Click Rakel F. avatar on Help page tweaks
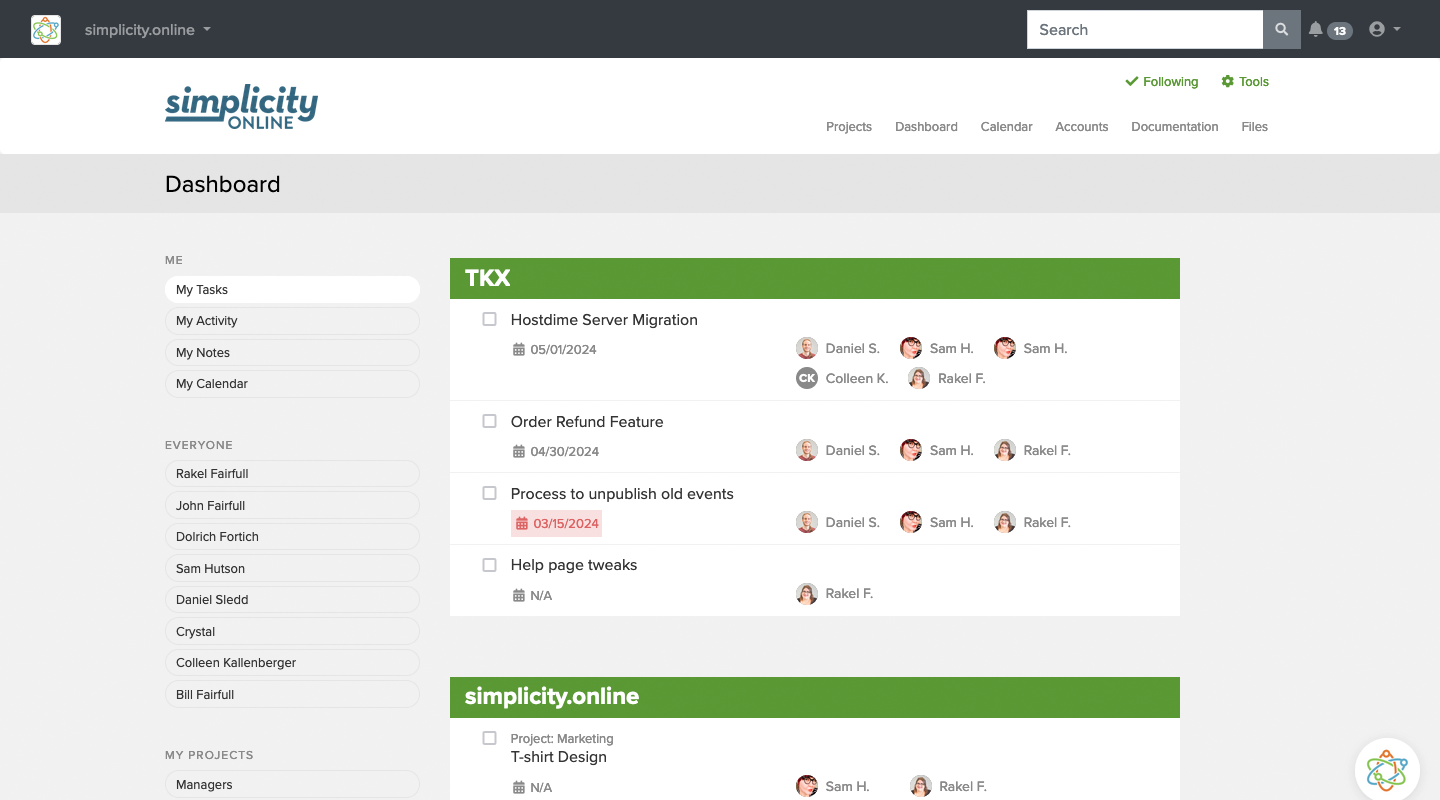Screen dimensions: 1440x800 pos(807,594)
